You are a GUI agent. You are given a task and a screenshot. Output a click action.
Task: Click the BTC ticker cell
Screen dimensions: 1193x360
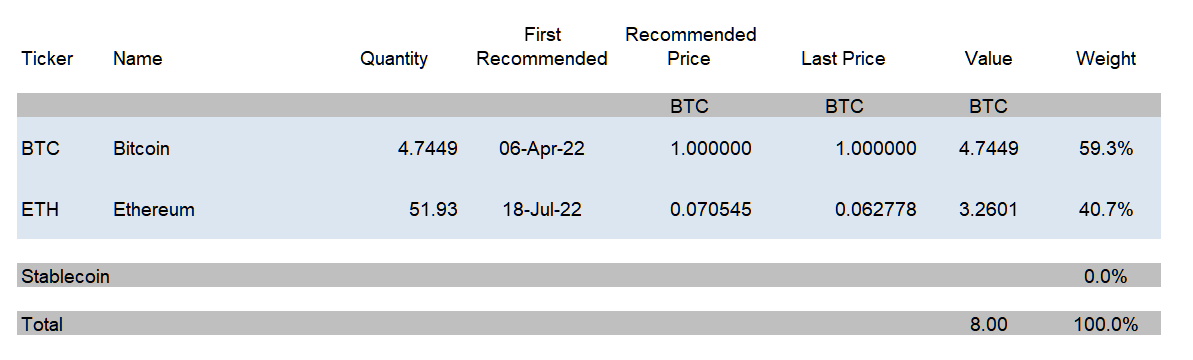40,148
